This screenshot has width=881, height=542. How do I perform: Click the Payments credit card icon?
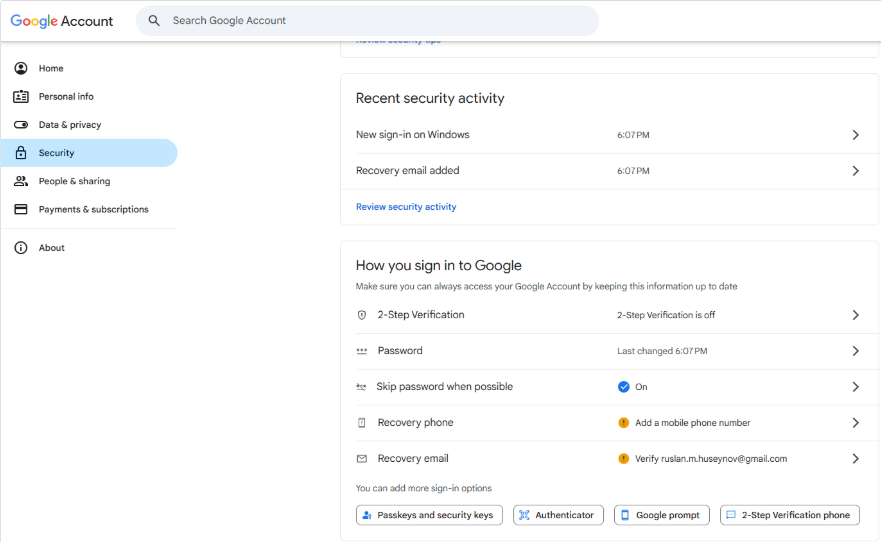point(21,210)
